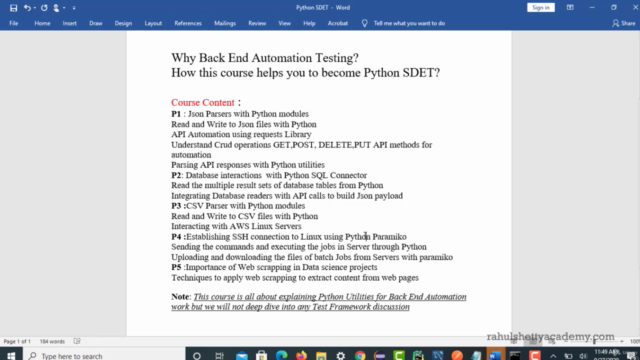This screenshot has width=640, height=360.
Task: Open Cortana circle icon on taskbar
Action: [x=197, y=356]
